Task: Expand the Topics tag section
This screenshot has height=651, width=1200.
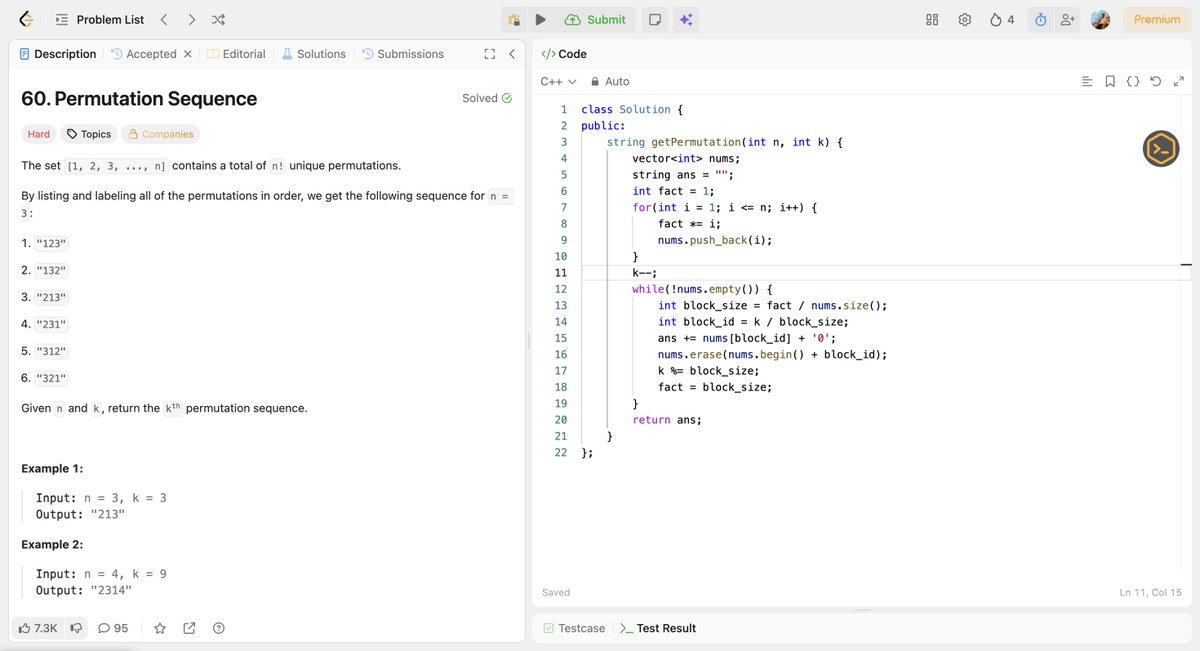Action: 89,134
